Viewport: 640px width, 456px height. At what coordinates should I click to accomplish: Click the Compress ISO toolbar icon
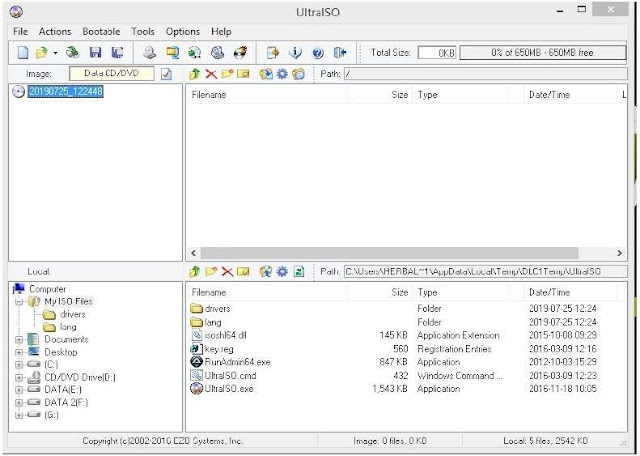(172, 52)
